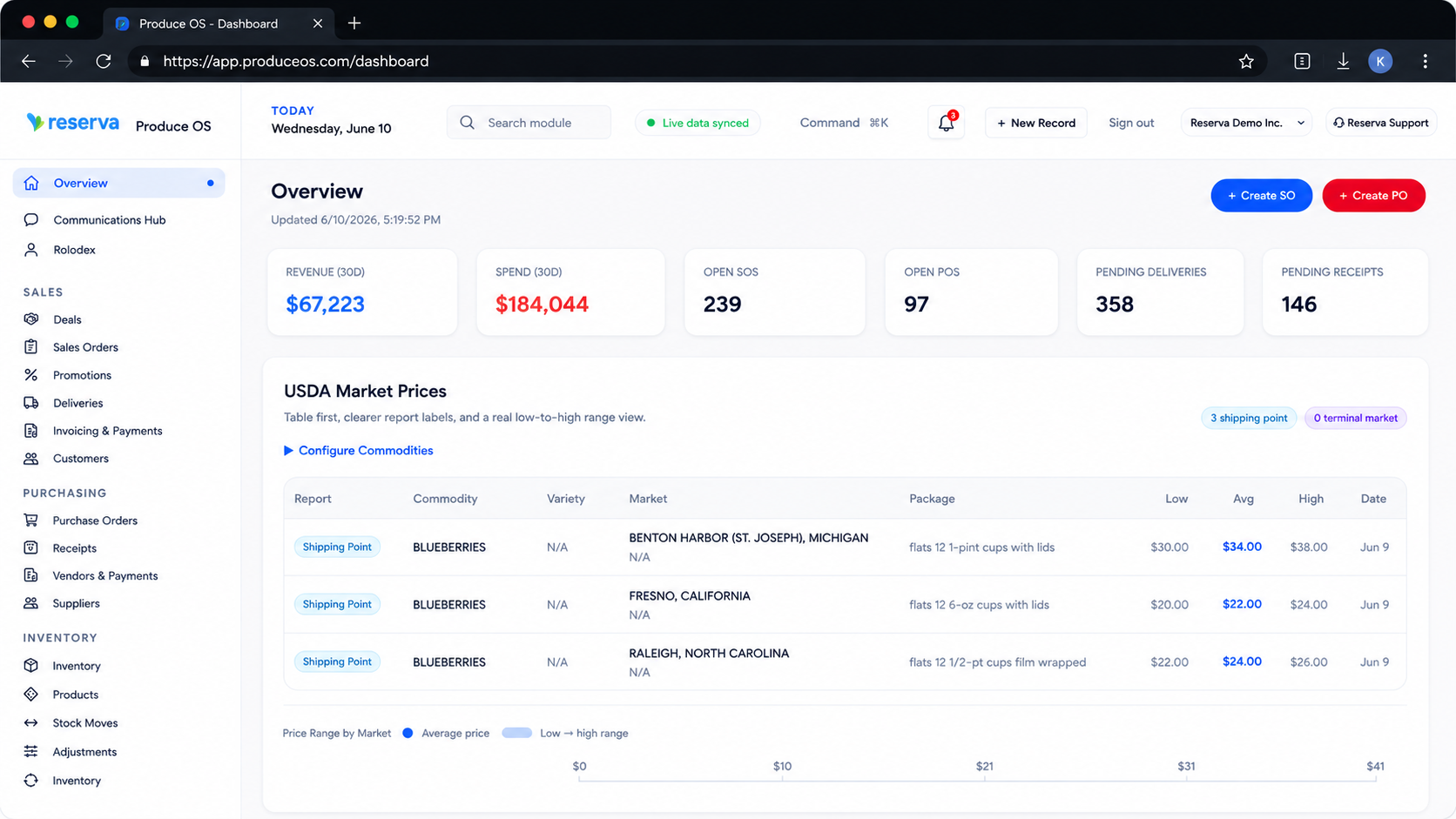Viewport: 1456px width, 819px height.
Task: Click the Deliveries truck icon
Action: [31, 403]
